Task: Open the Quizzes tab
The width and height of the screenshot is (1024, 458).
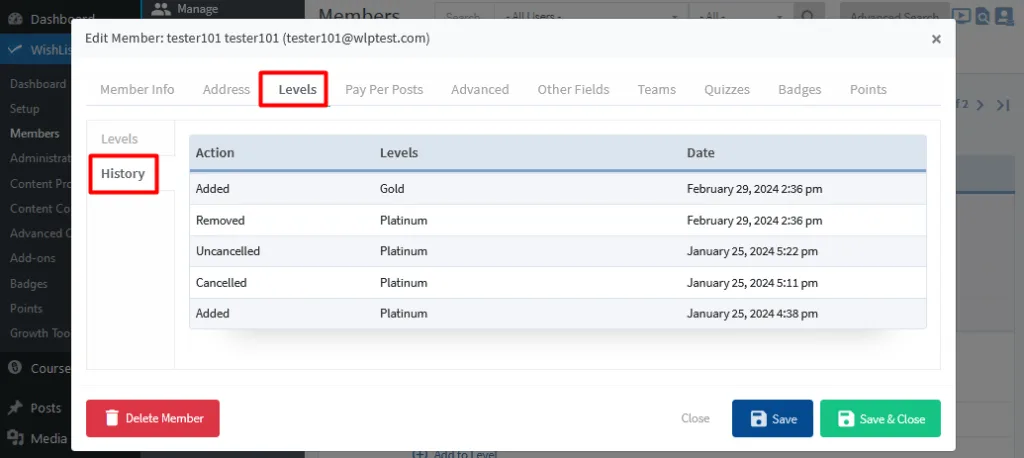Action: (x=727, y=89)
